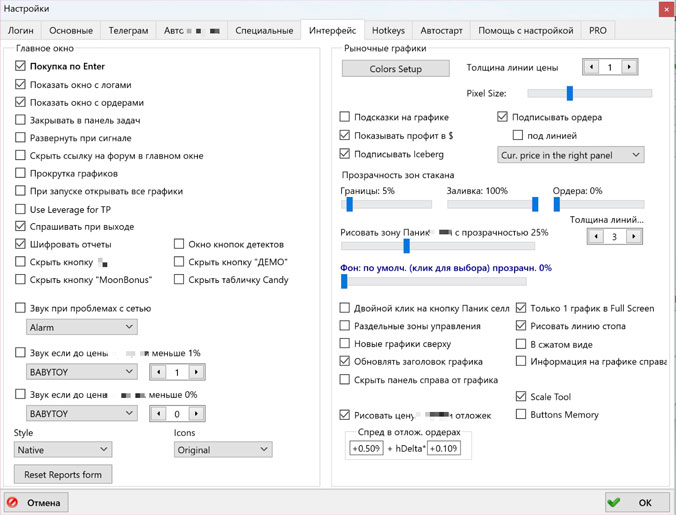
Task: Click the Colors Setup button
Action: click(396, 69)
